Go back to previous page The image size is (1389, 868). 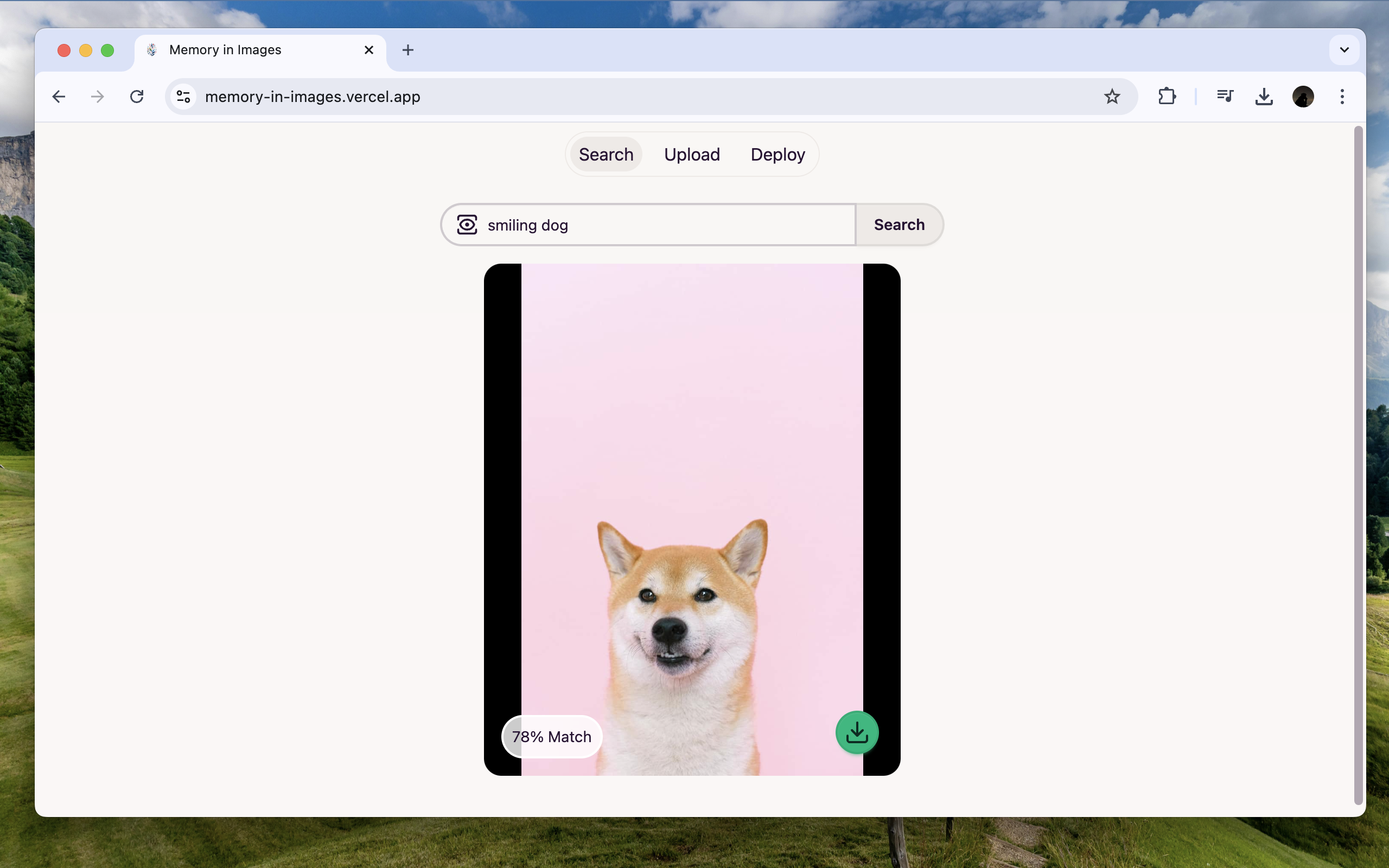59,97
